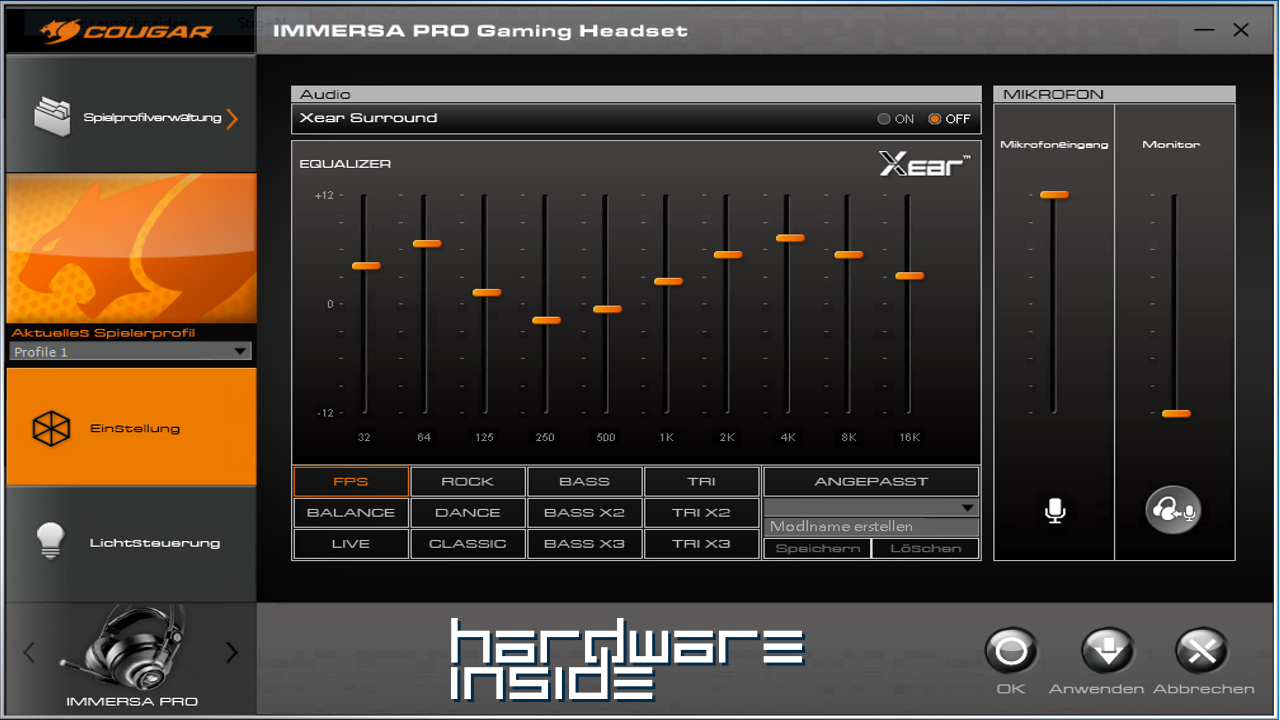Screen dimensions: 1280x720
Task: Click the Monitor volume slider handle
Action: 1176,414
